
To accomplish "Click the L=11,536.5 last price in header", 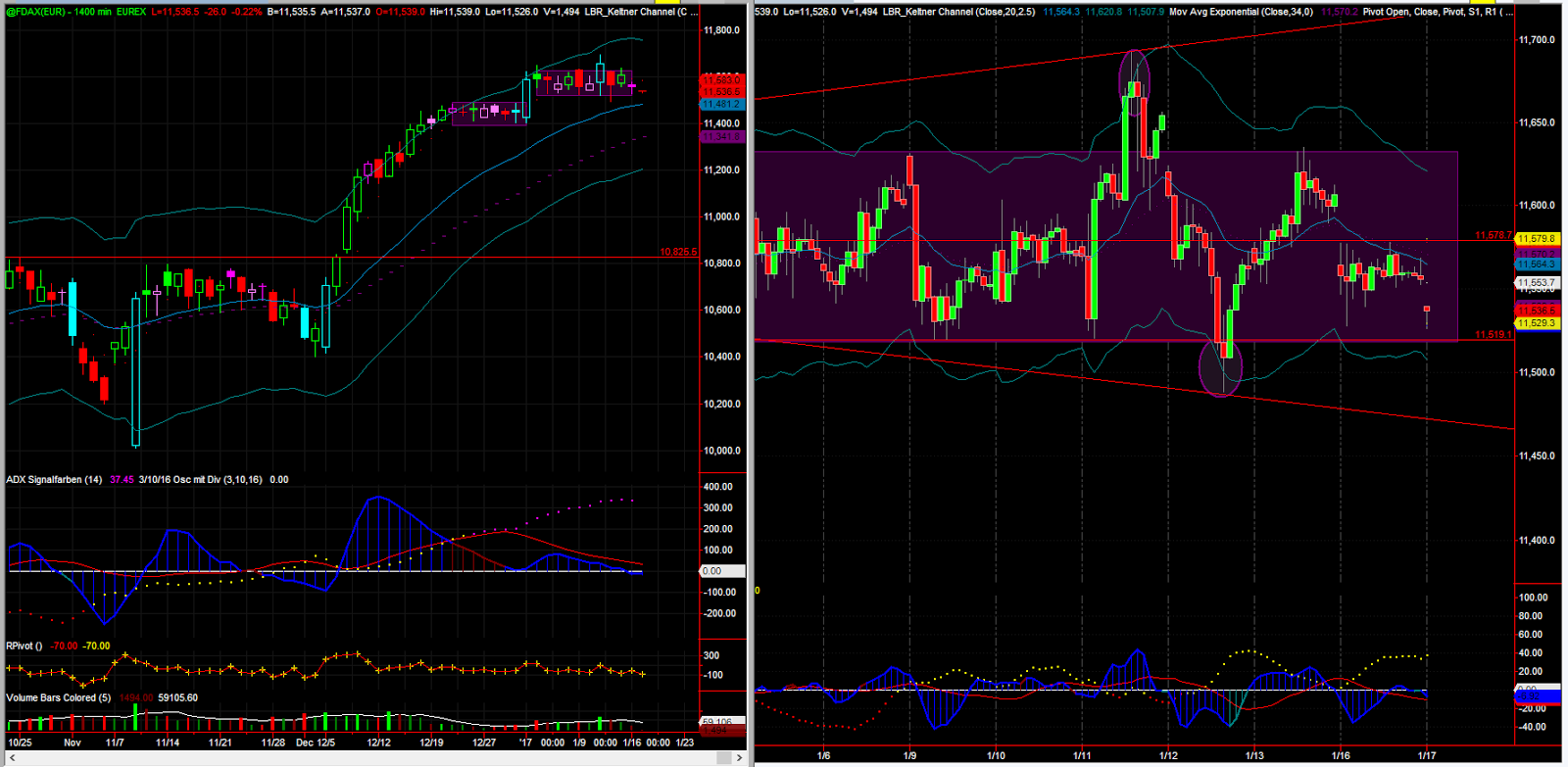I will [x=173, y=12].
